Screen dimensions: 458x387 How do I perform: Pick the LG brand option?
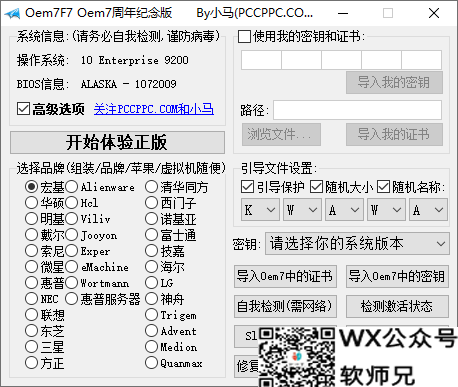tap(151, 283)
